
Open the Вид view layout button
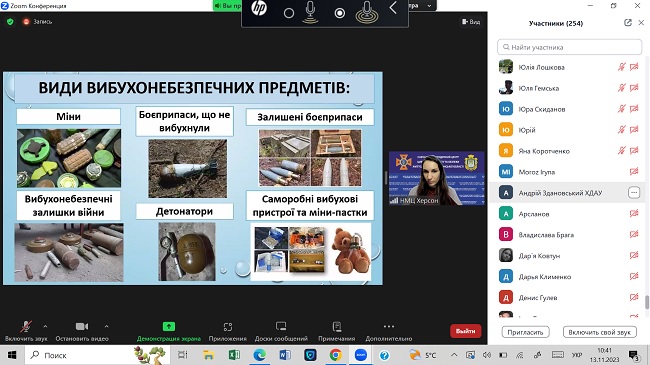[x=471, y=22]
